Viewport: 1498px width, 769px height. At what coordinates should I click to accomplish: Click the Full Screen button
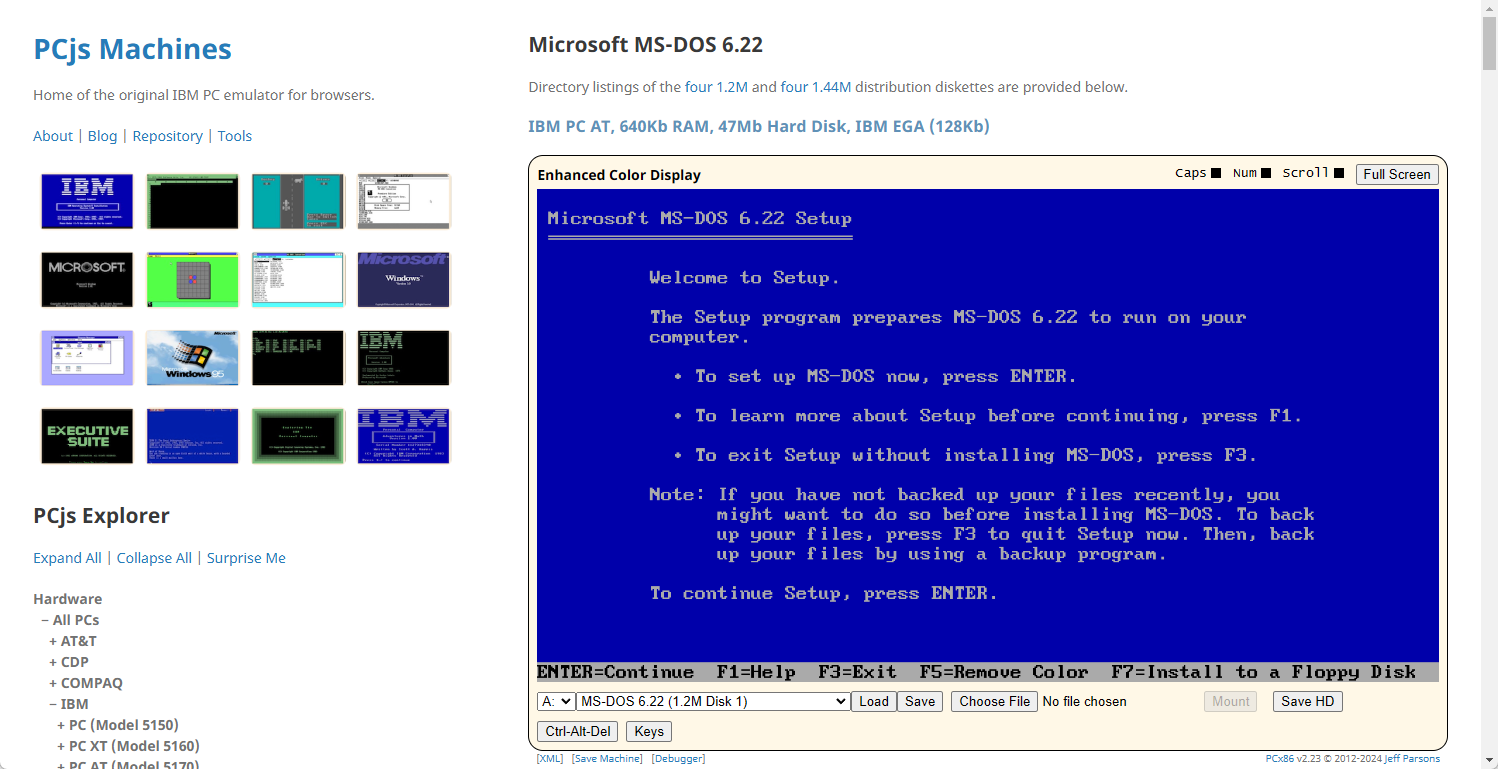point(1397,174)
